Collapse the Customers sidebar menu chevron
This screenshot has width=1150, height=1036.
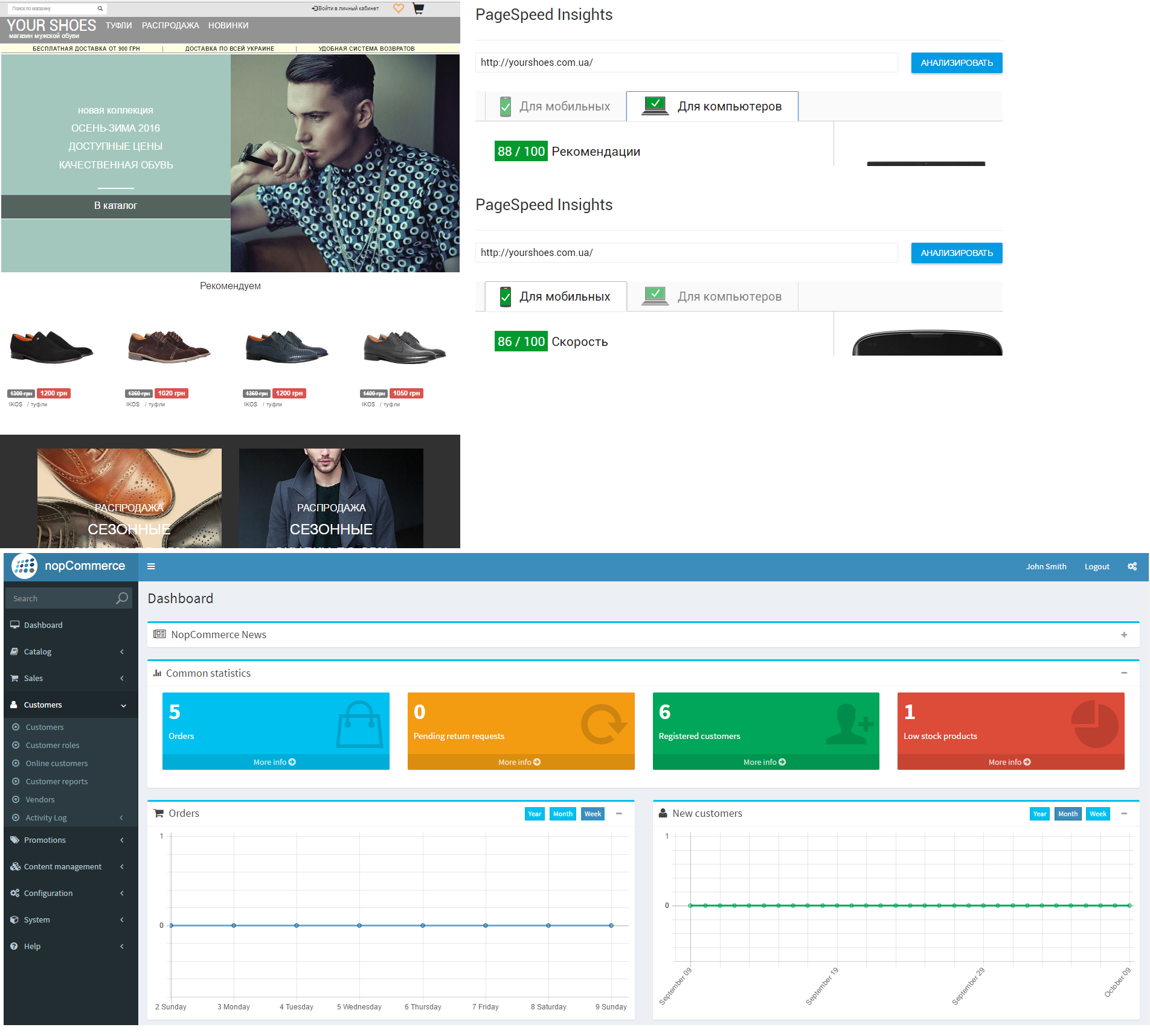click(123, 705)
